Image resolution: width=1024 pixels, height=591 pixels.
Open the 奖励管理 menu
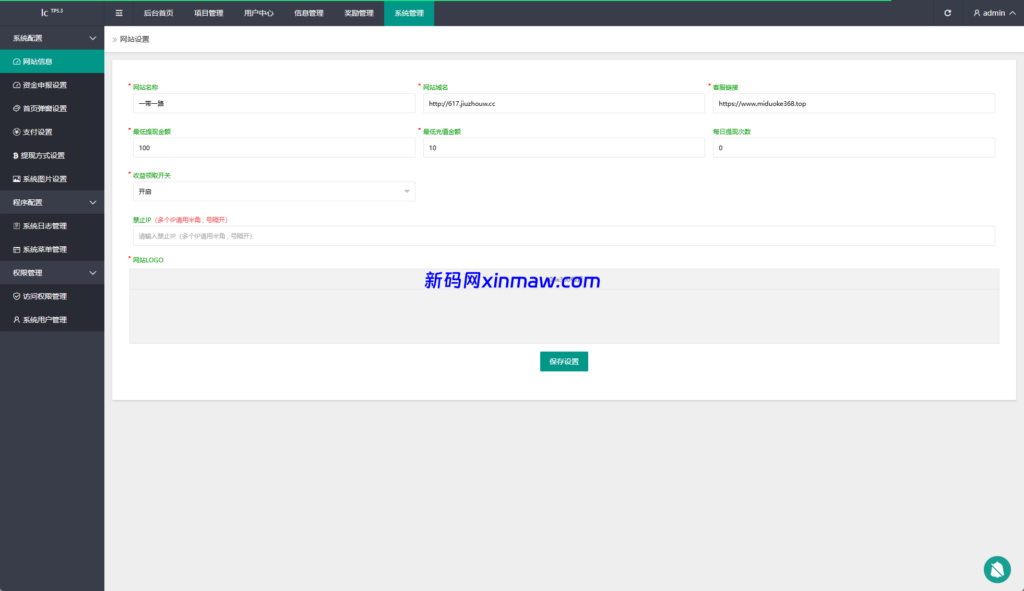[359, 13]
